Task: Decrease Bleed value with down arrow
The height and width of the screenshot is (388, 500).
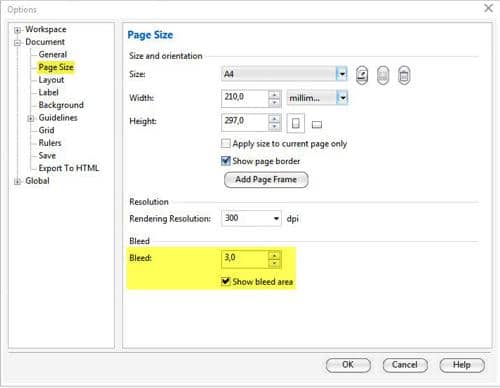Action: [274, 264]
